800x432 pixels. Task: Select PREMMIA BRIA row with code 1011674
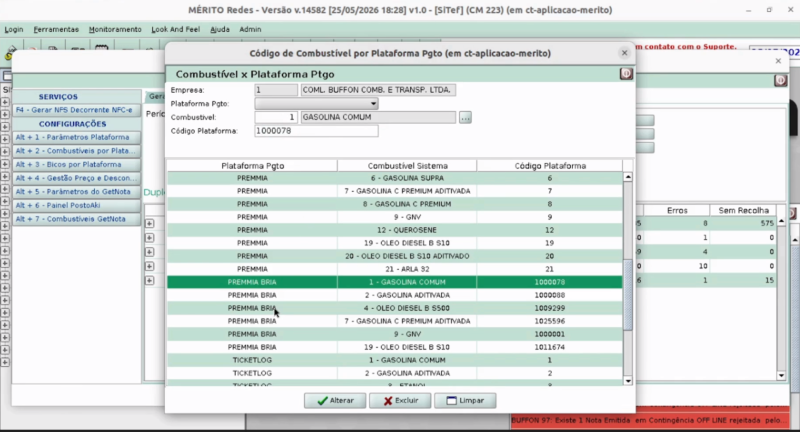pos(394,347)
